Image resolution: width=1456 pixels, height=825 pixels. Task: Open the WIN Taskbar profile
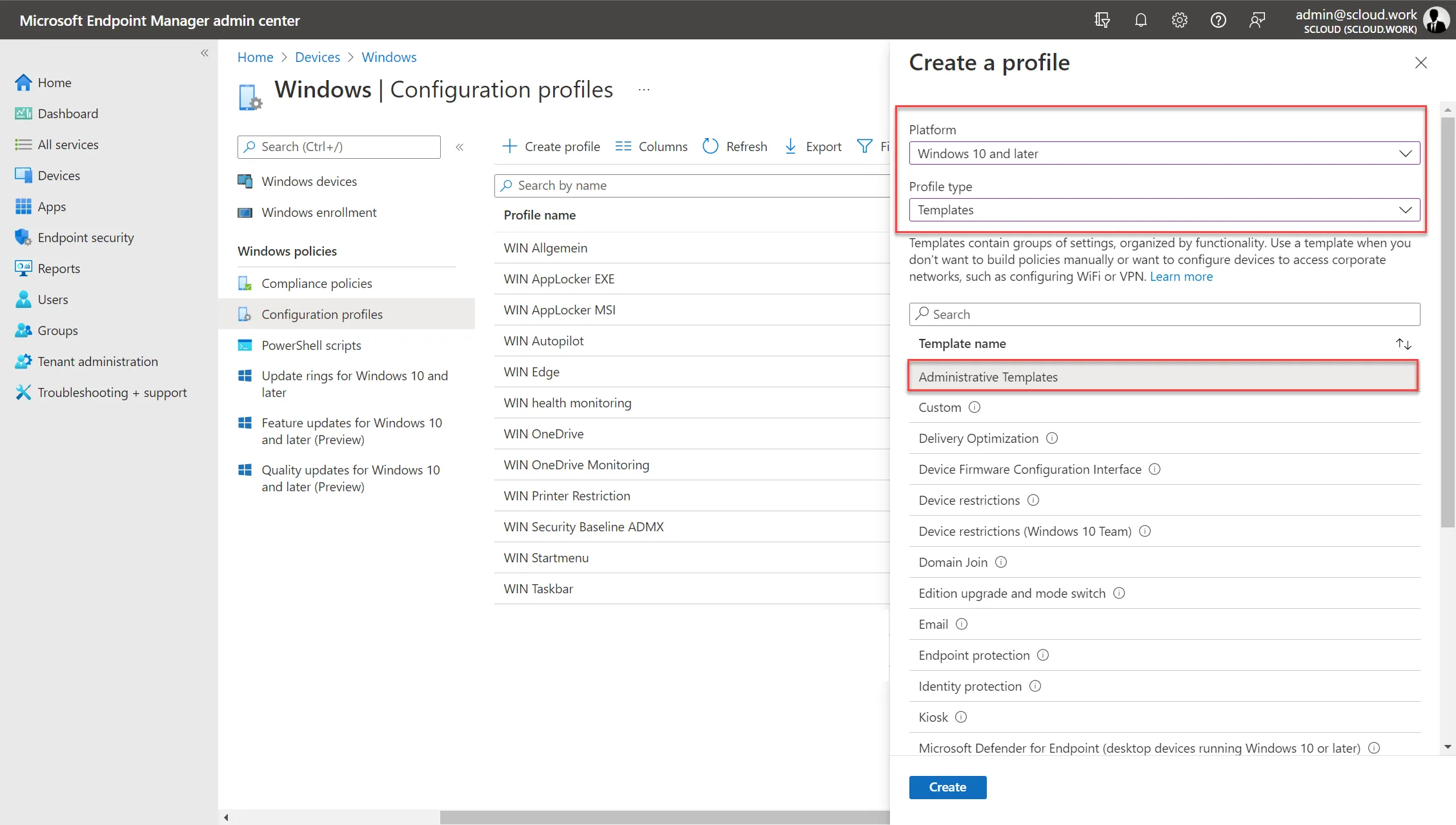pos(538,589)
